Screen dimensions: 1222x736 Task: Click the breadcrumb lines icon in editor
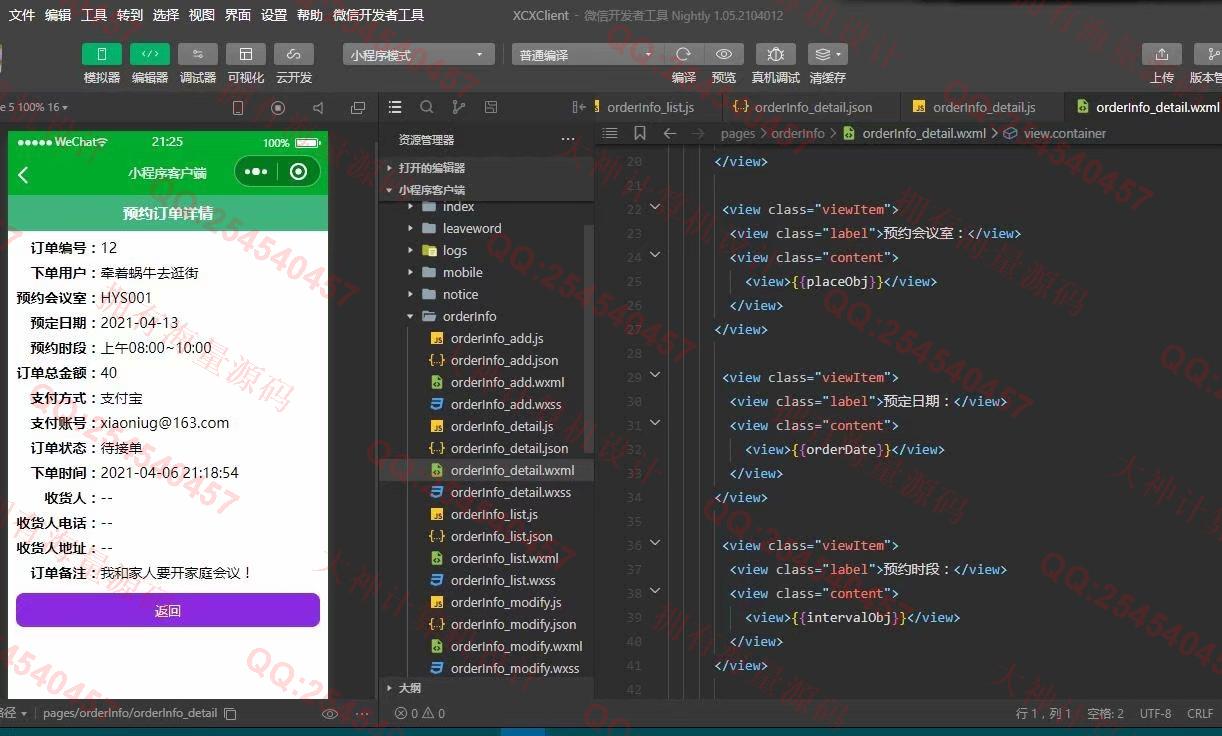610,133
